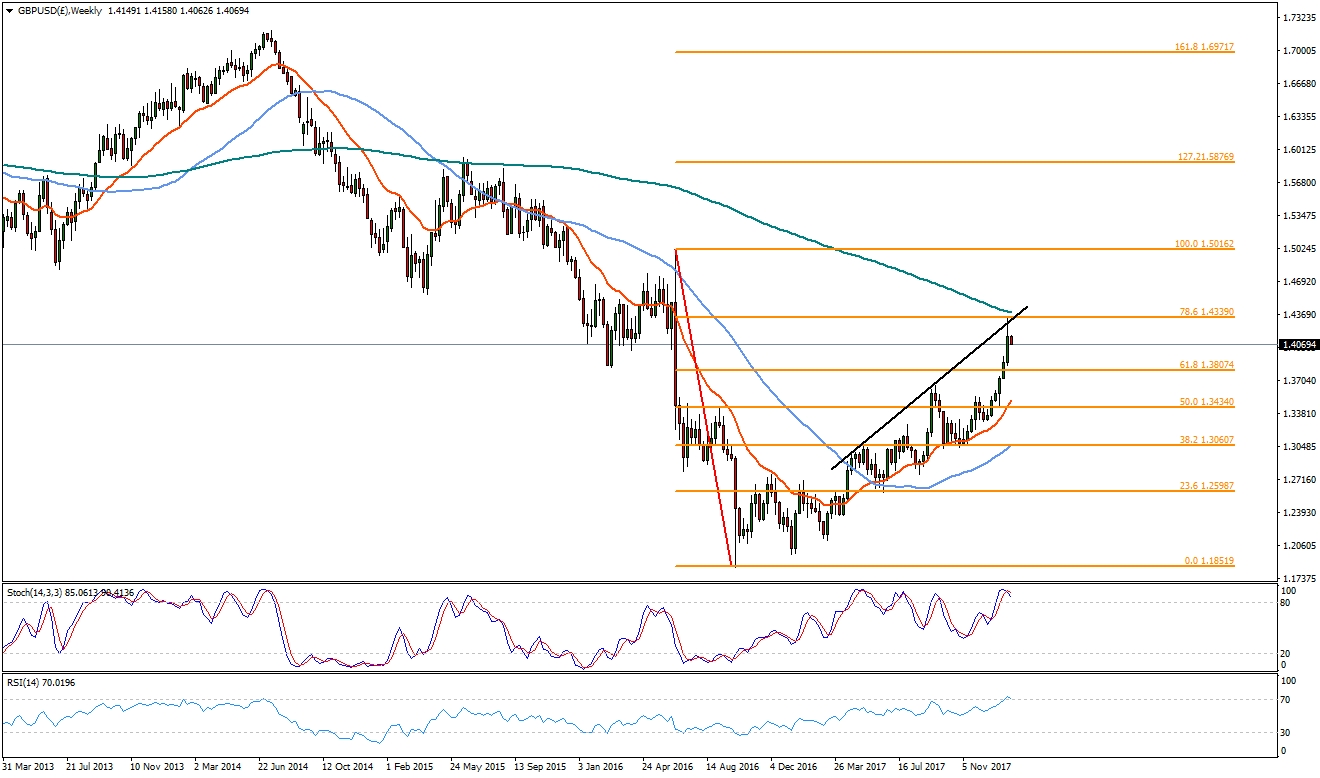Click the 23.6 Fibonacci label 1.25987
1320x778 pixels.
click(x=1207, y=486)
